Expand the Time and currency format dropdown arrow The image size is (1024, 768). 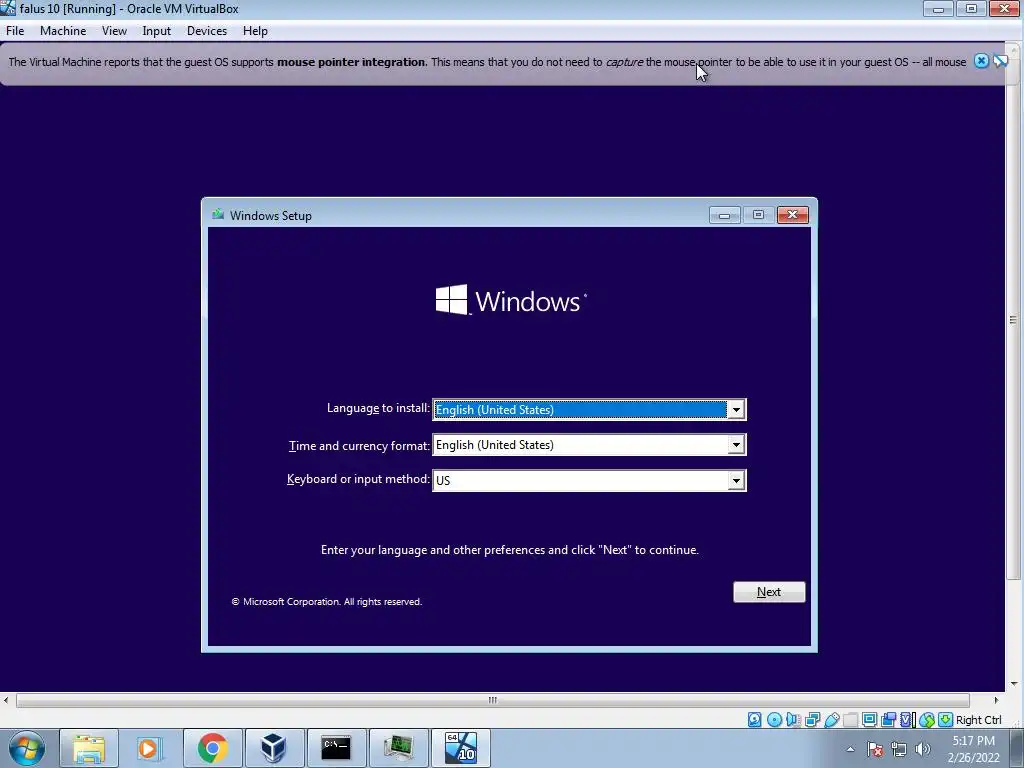(736, 445)
